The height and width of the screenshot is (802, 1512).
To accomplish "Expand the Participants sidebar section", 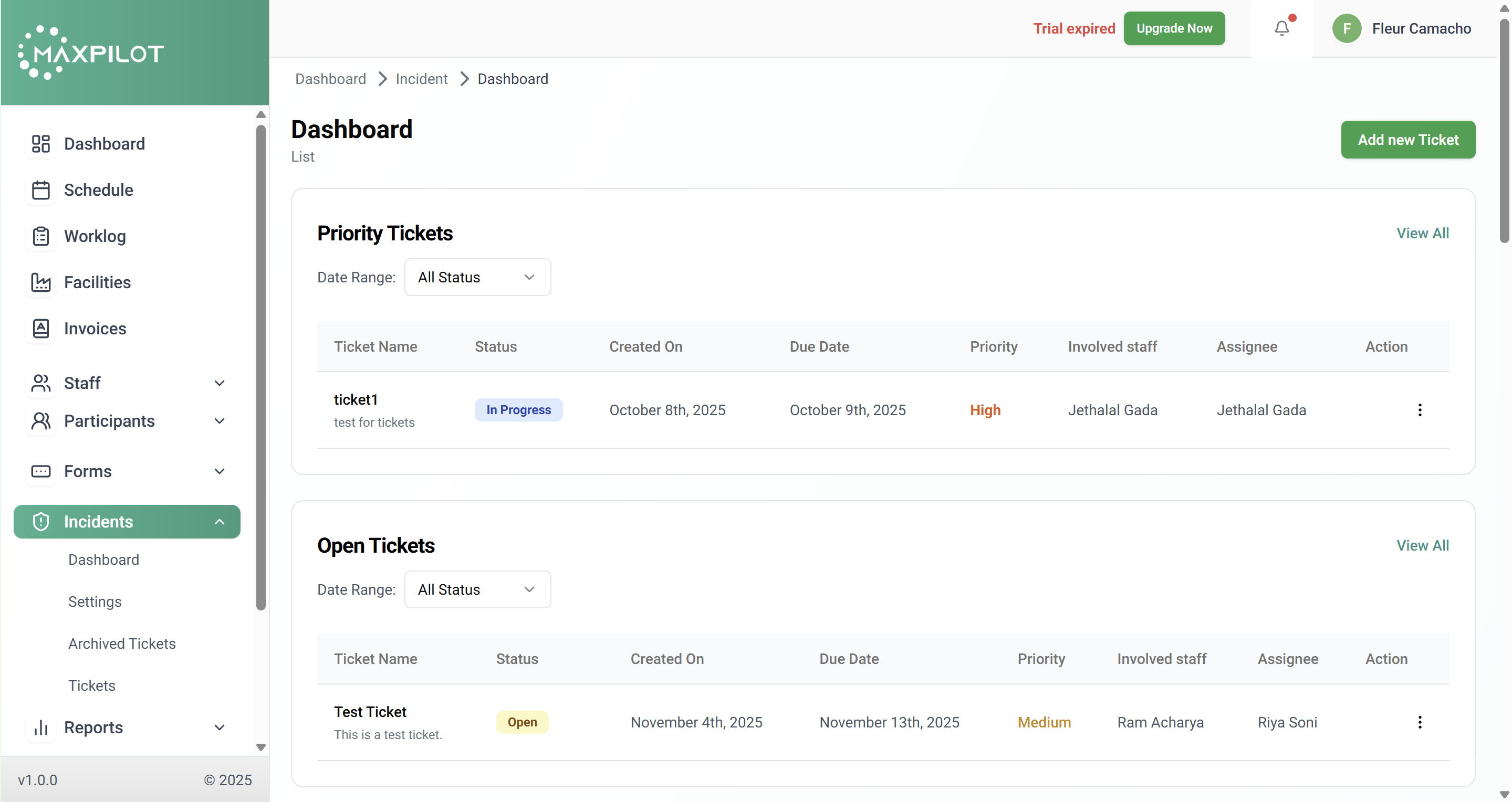I will pos(220,421).
